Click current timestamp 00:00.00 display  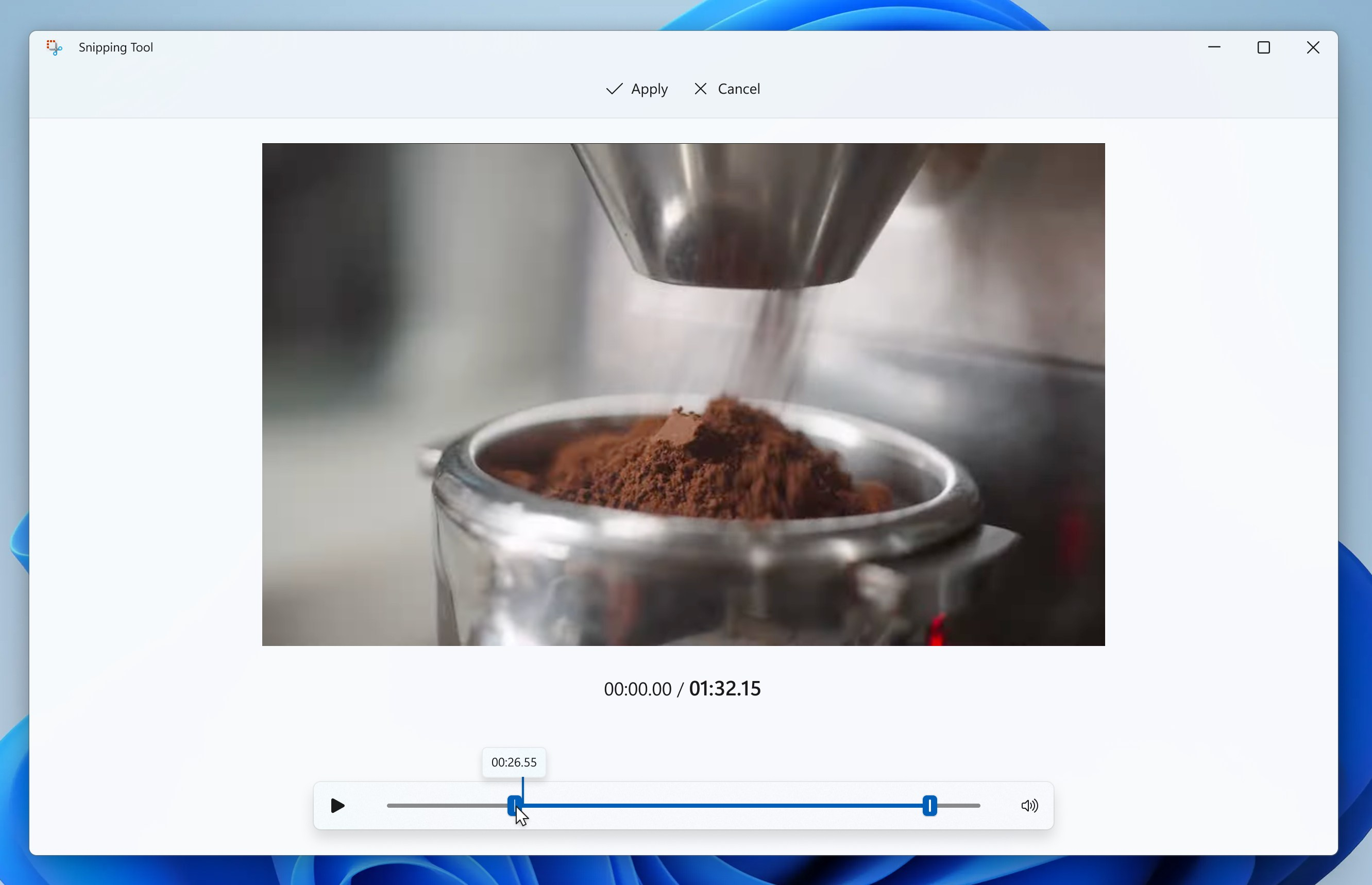tap(638, 688)
